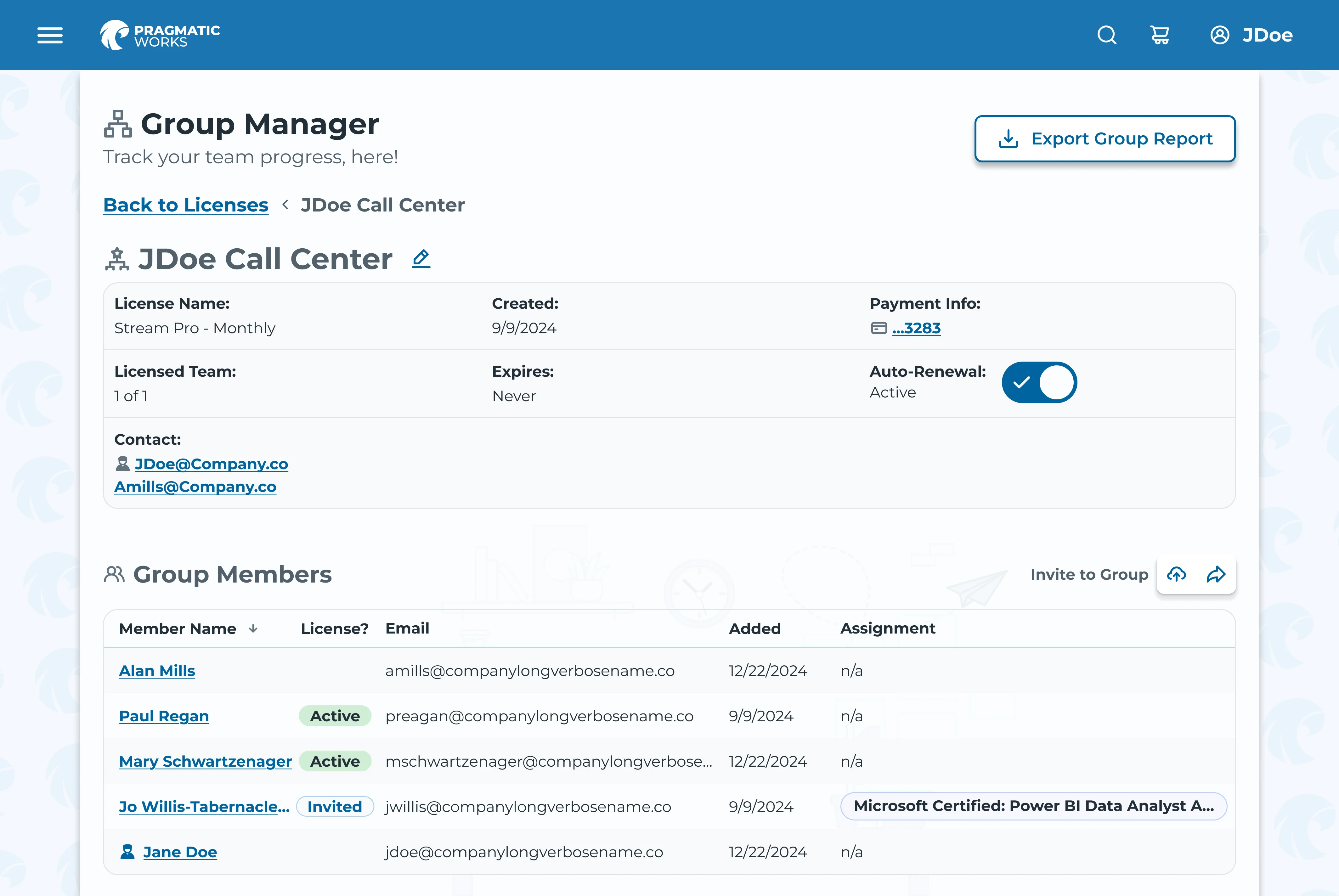Image resolution: width=1339 pixels, height=896 pixels.
Task: Click the breadcrumb chevron separator
Action: [x=285, y=204]
